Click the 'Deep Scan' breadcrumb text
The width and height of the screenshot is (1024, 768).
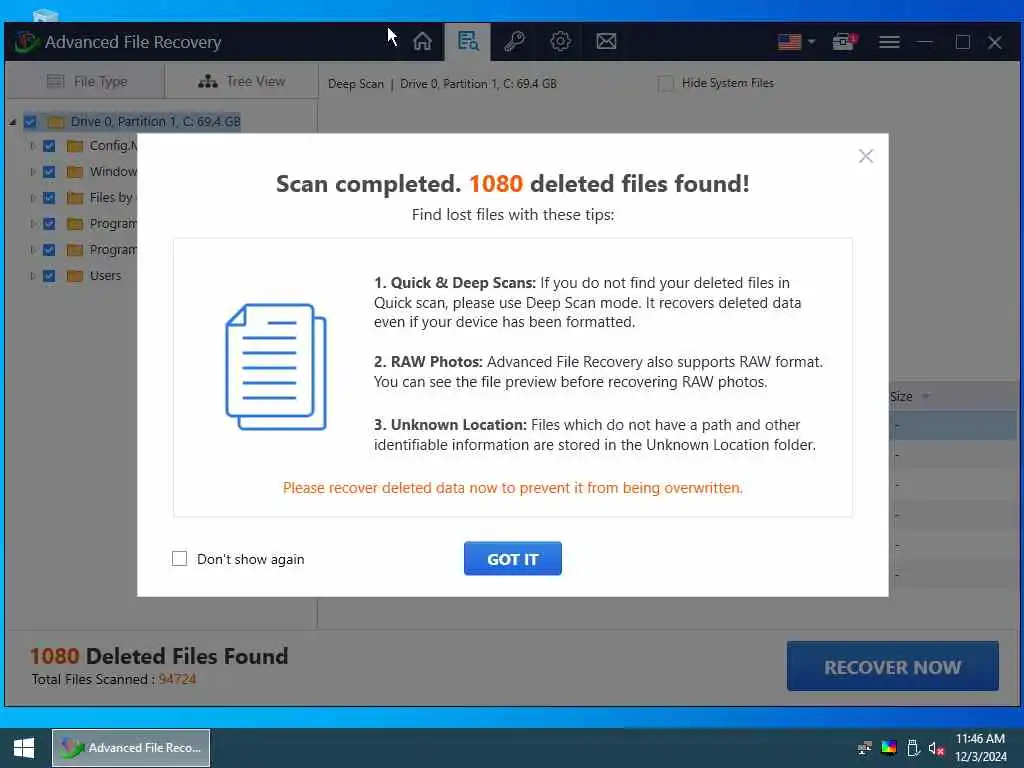(x=356, y=84)
